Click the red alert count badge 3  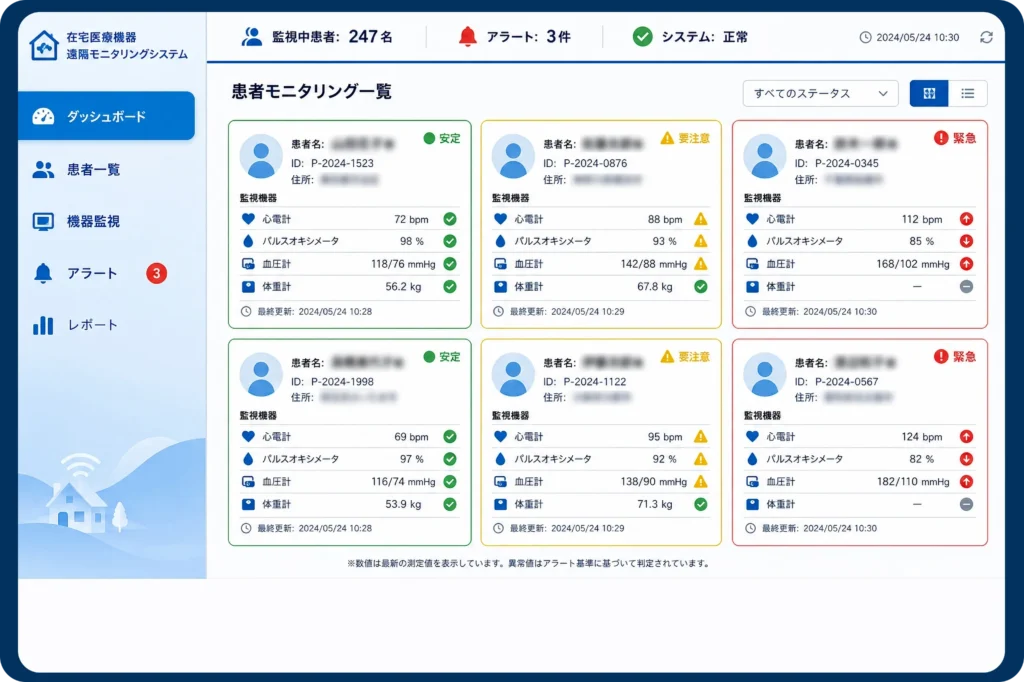point(156,273)
